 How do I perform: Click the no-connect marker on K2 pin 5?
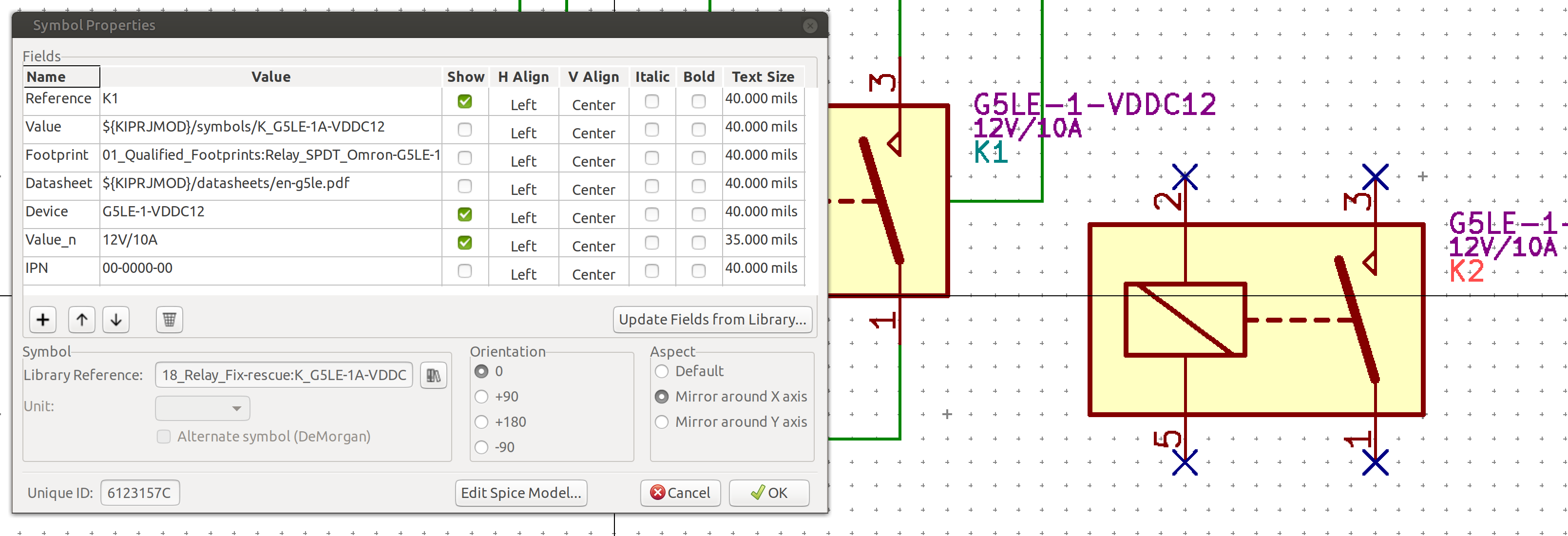point(1185,462)
